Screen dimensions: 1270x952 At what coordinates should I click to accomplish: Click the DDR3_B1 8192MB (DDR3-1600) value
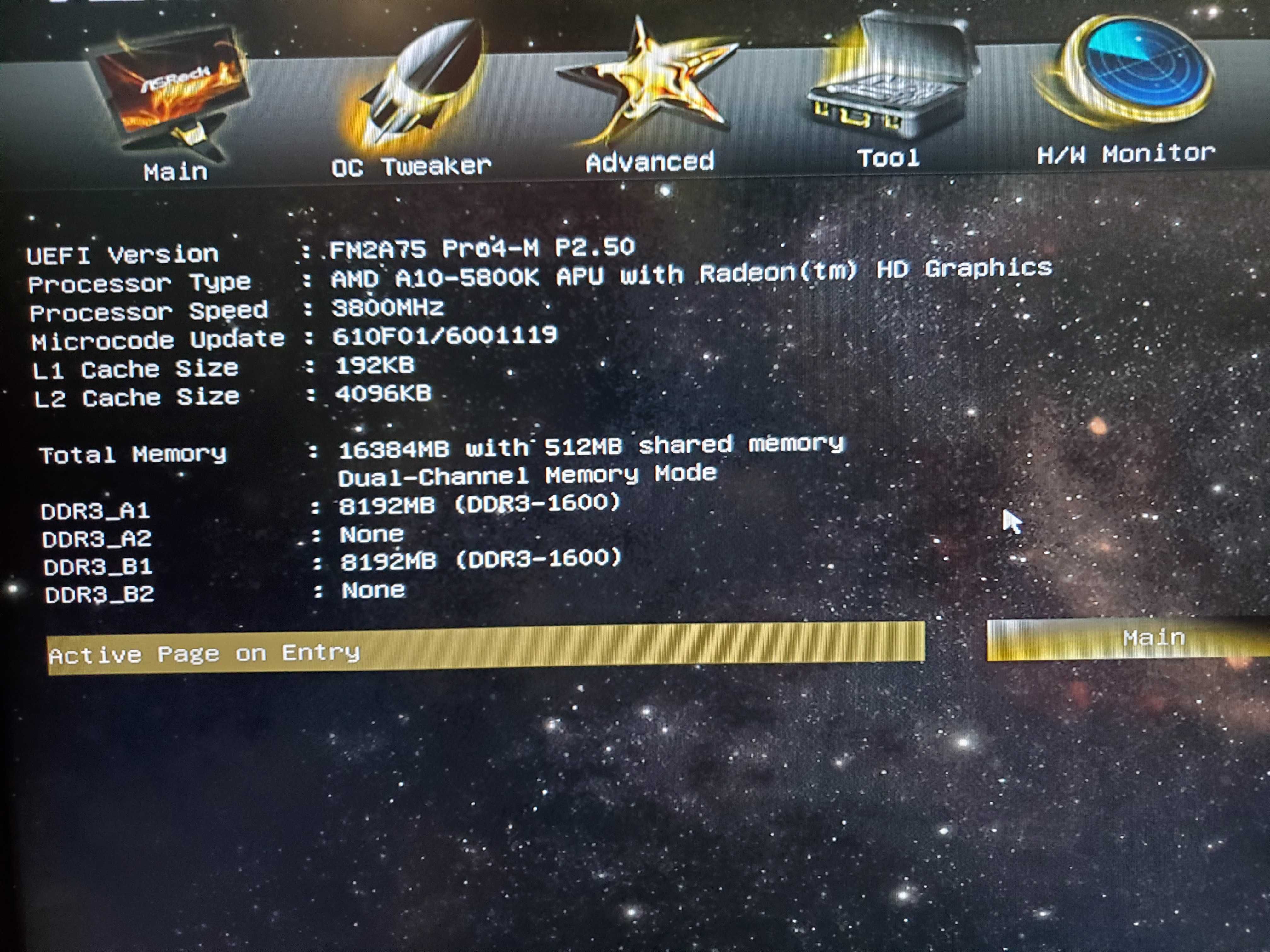tap(481, 559)
